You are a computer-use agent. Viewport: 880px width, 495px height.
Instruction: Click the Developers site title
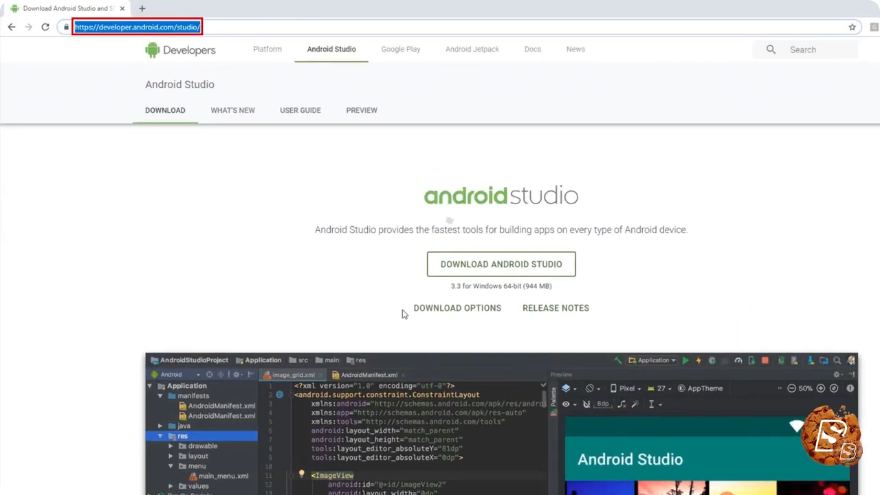[189, 50]
